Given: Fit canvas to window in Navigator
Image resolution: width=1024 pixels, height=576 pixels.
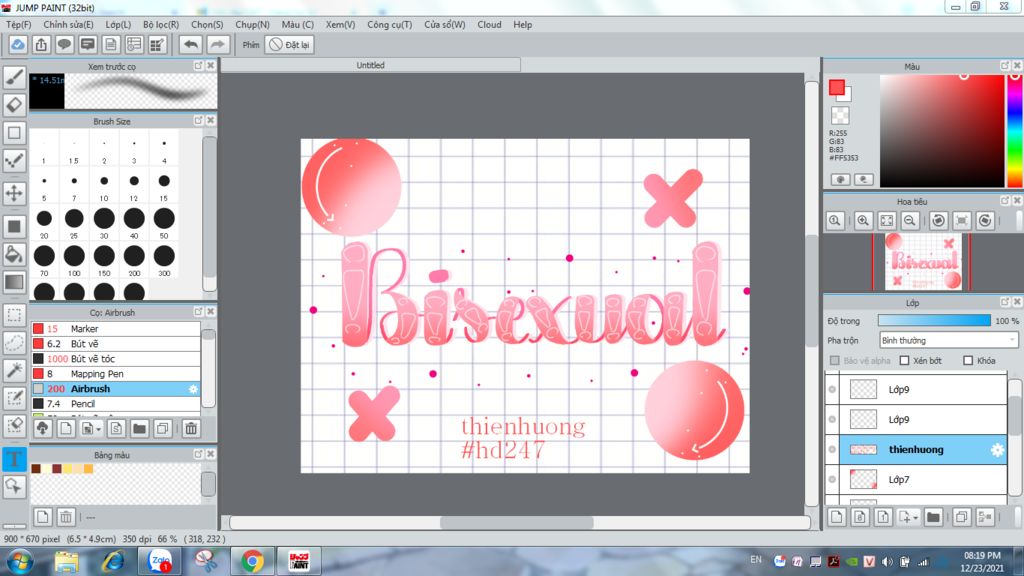Looking at the screenshot, I should [x=886, y=221].
